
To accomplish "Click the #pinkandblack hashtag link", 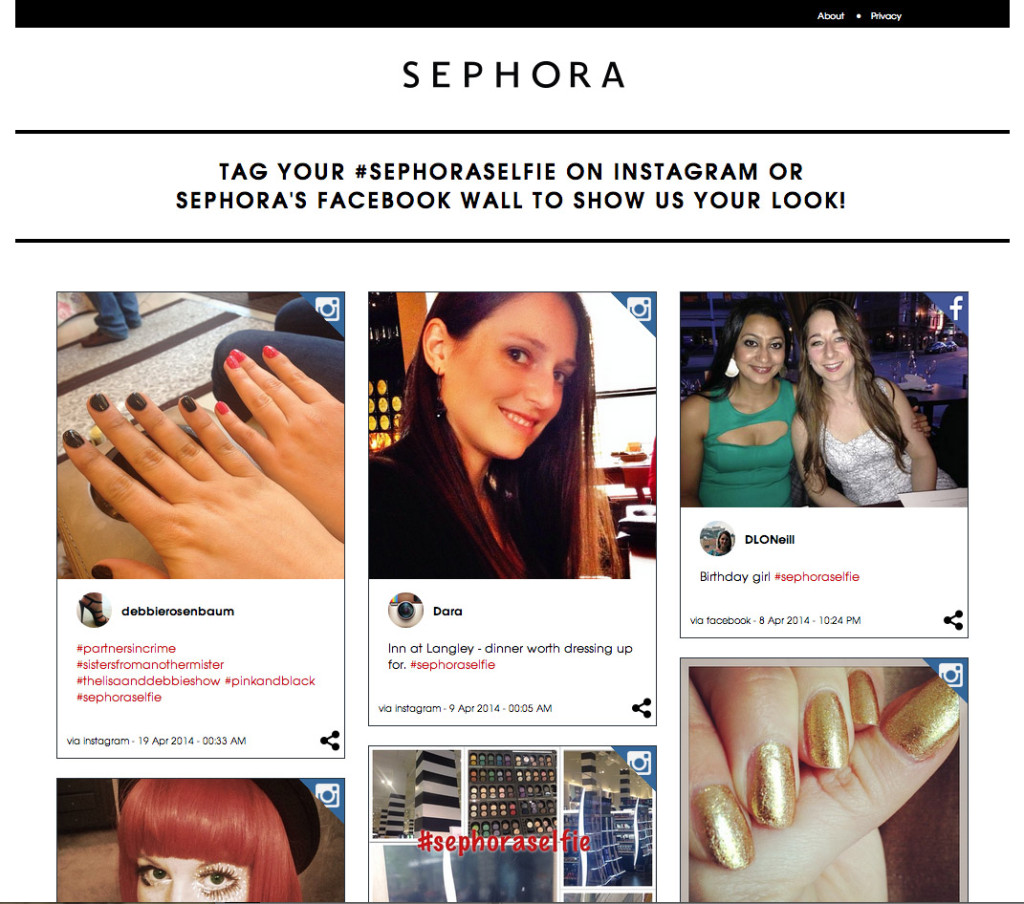I will [270, 681].
